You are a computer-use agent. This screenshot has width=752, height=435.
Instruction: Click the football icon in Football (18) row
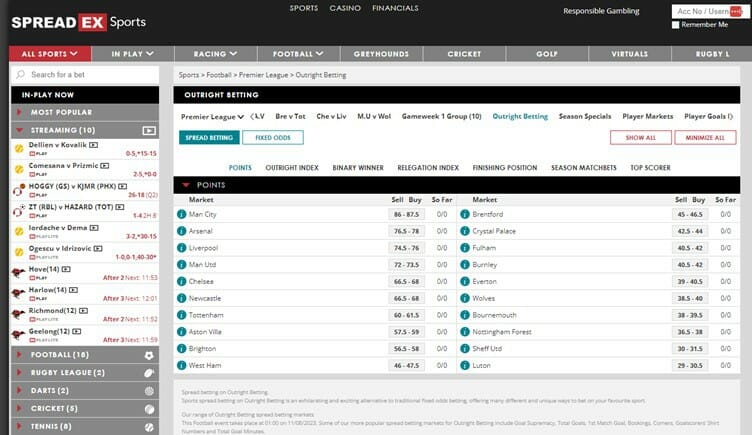pyautogui.click(x=149, y=355)
